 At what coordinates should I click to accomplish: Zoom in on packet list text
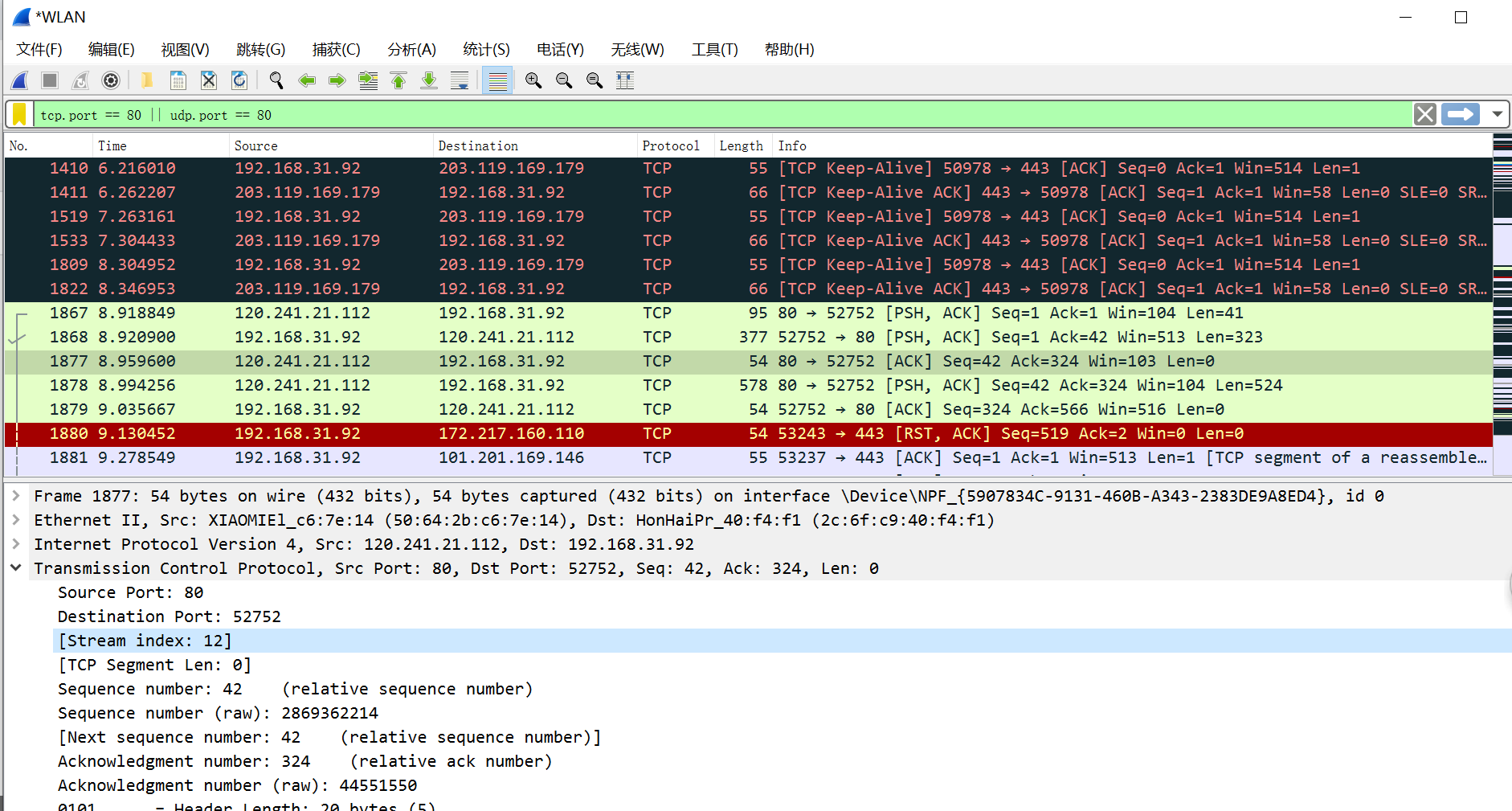coord(533,80)
